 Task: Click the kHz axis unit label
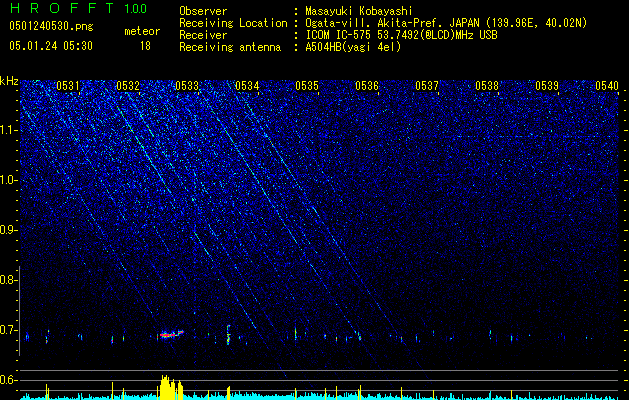point(9,81)
